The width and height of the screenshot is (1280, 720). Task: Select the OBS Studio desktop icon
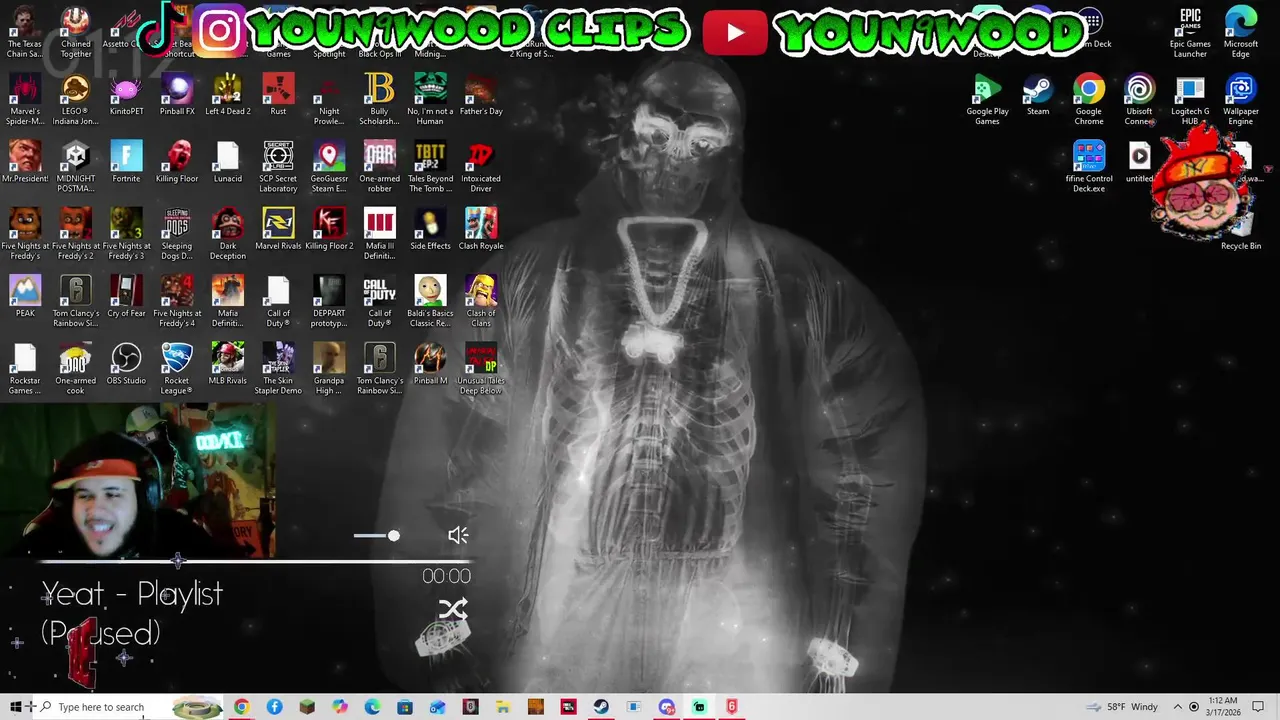[x=126, y=362]
